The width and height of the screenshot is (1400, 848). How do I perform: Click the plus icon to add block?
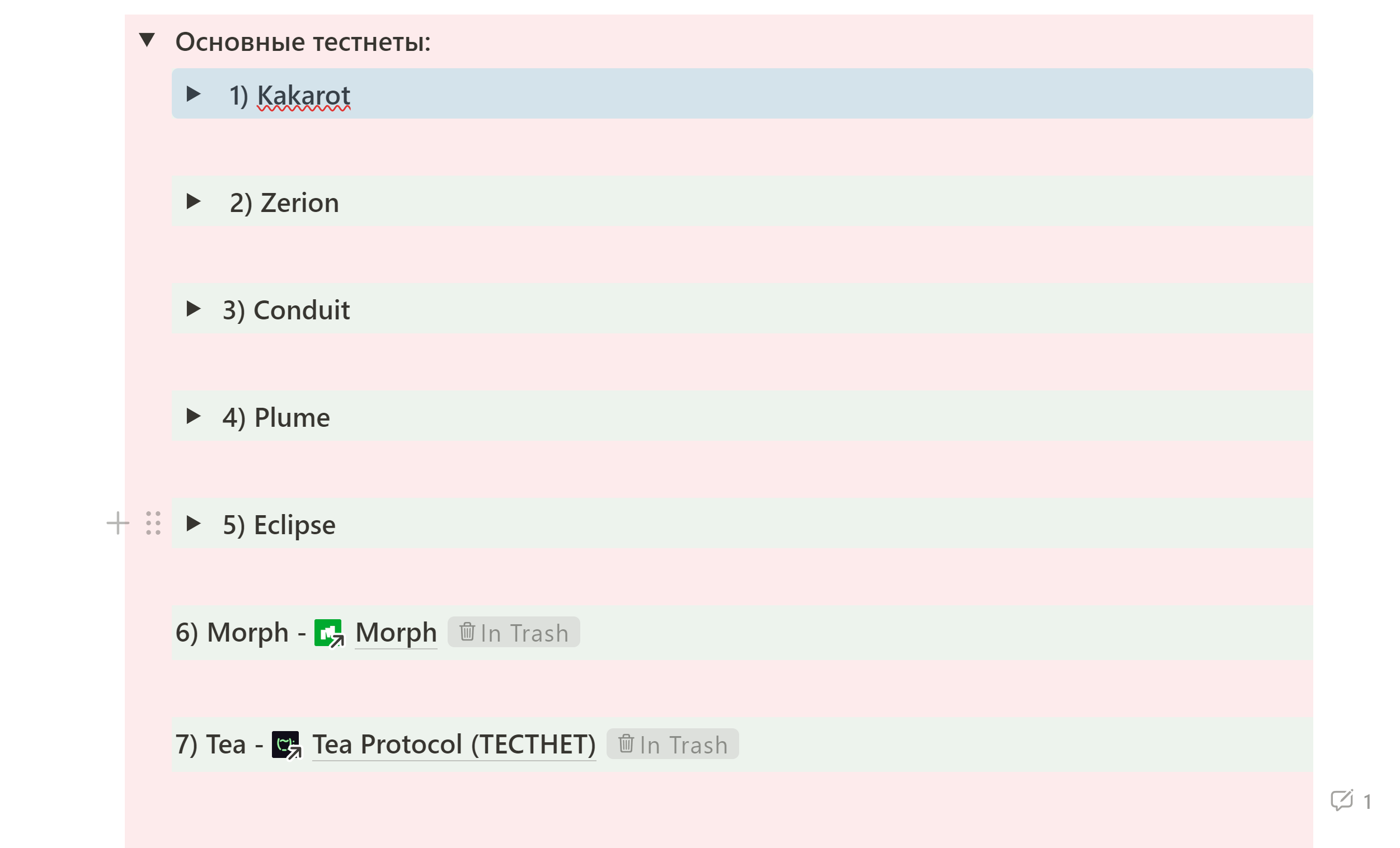118,523
